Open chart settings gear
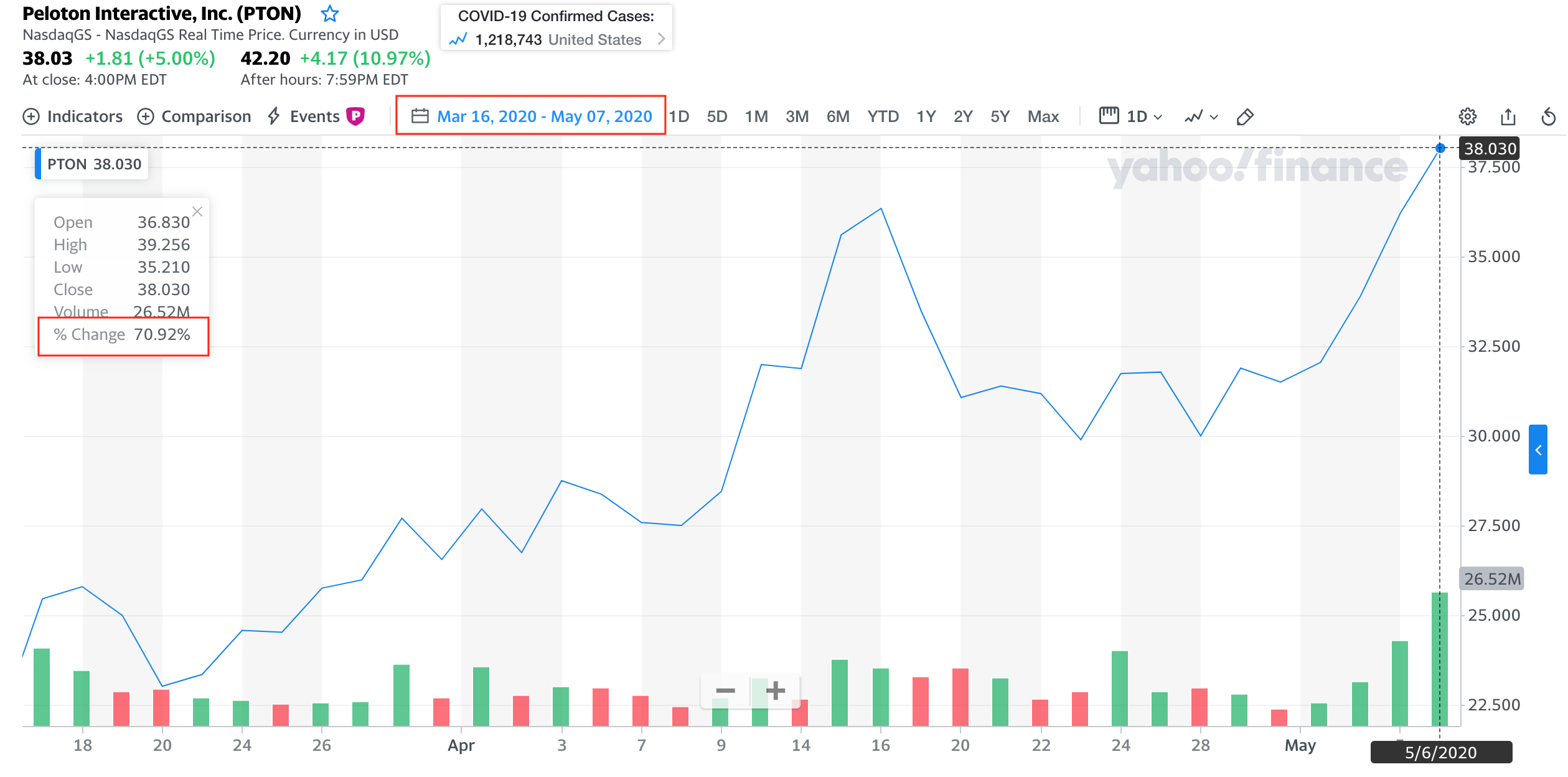The height and width of the screenshot is (777, 1568). [1467, 116]
